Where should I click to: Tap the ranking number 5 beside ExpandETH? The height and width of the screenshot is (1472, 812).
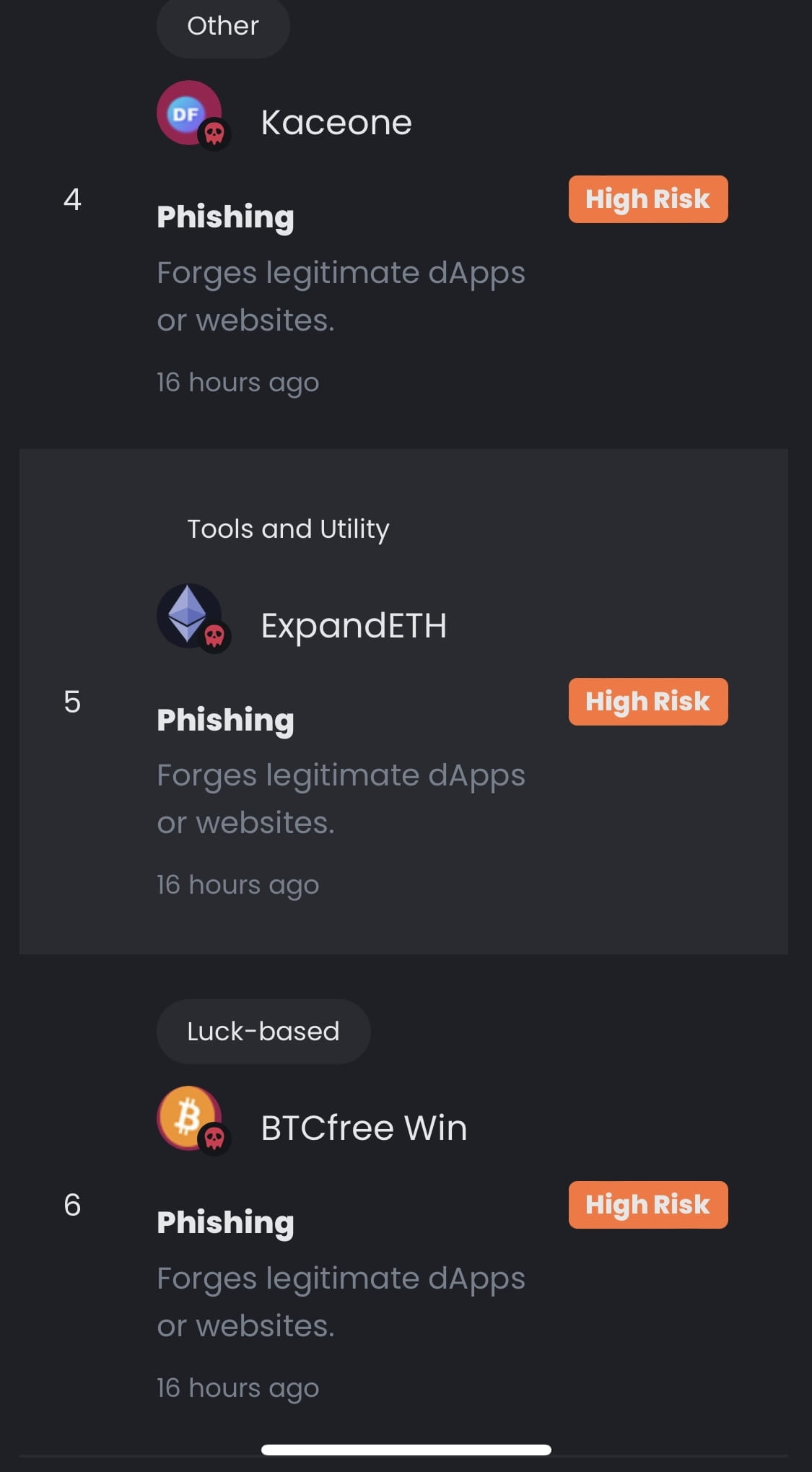tap(73, 701)
